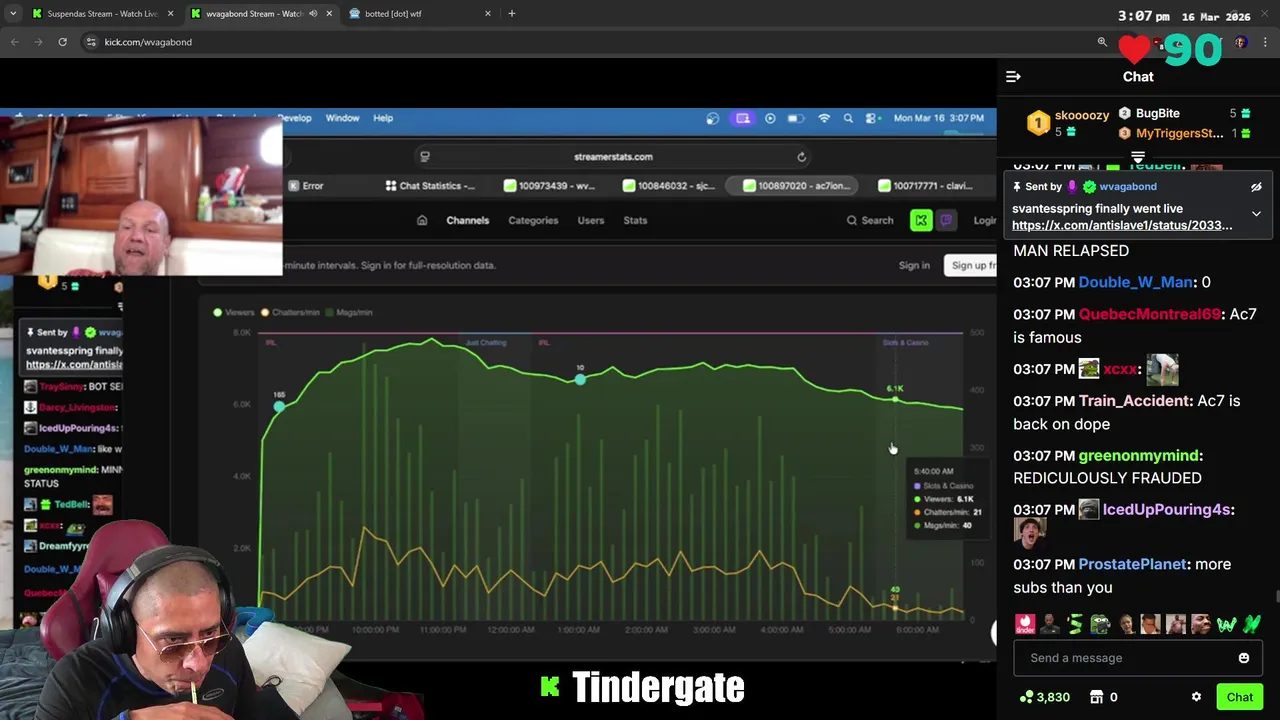Mute the wvagabond Stream tab audio

click(x=313, y=14)
